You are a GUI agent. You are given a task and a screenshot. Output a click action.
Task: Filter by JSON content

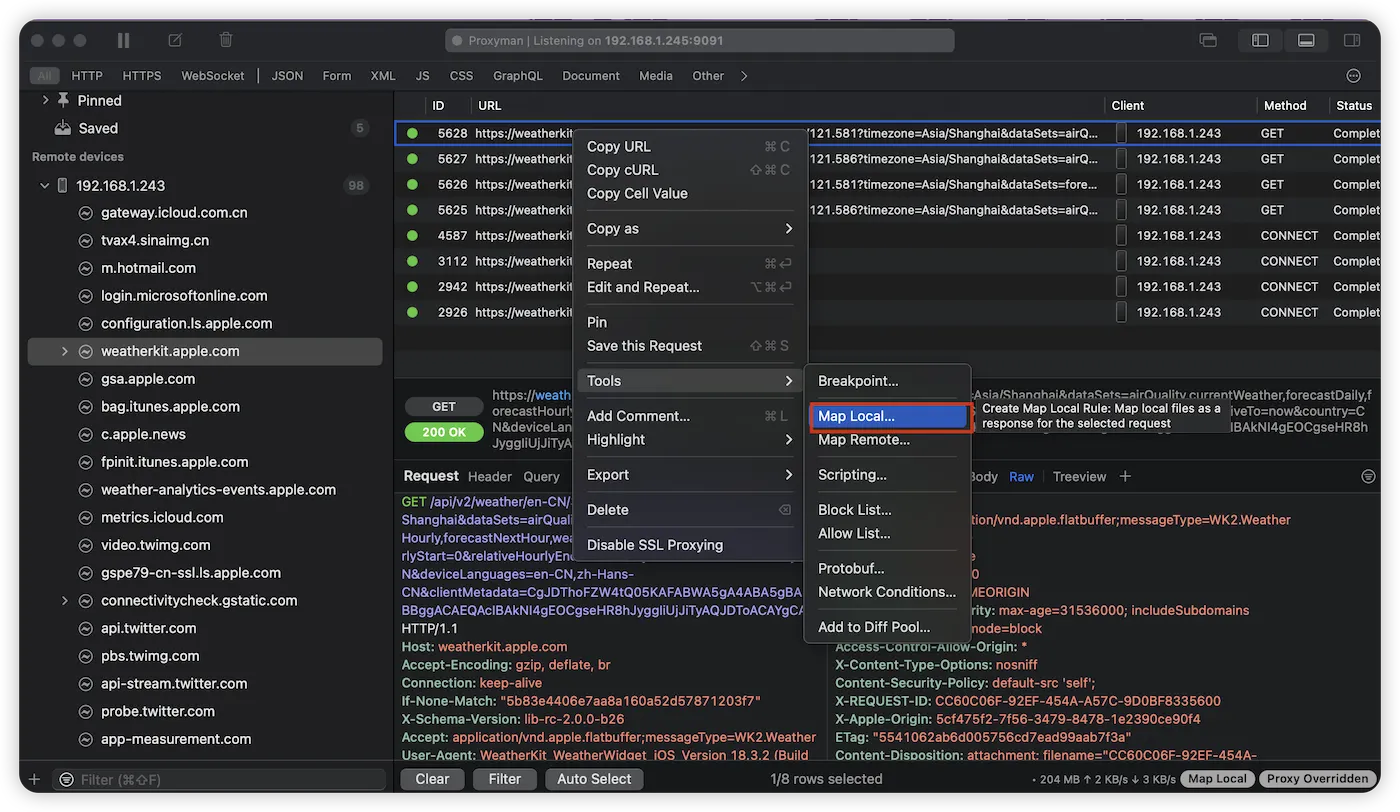(x=287, y=76)
